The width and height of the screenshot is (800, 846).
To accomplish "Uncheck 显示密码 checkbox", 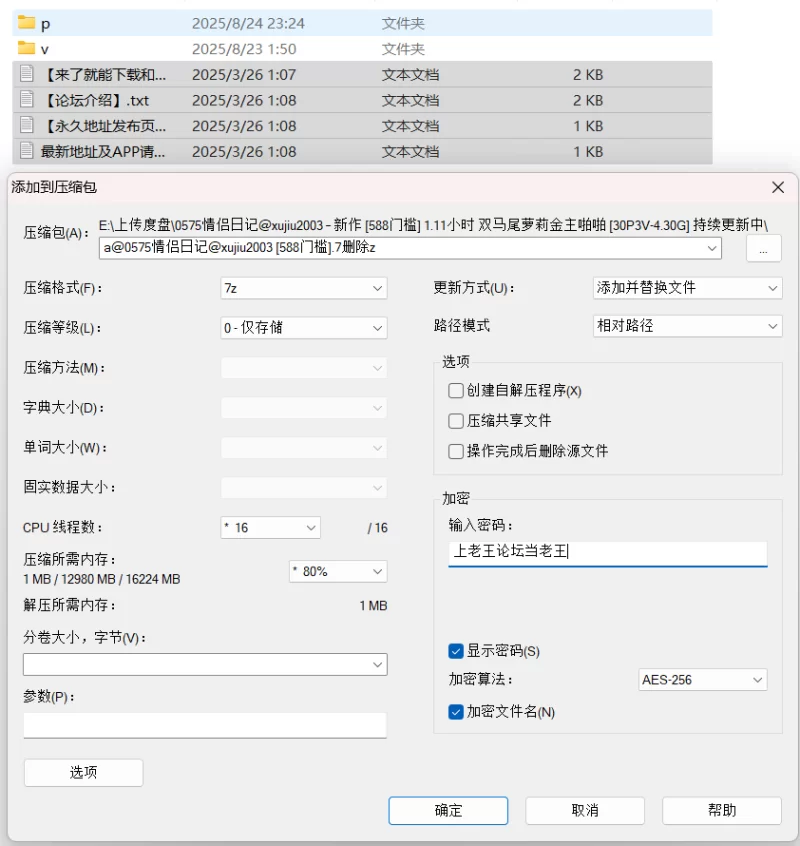I will point(456,651).
